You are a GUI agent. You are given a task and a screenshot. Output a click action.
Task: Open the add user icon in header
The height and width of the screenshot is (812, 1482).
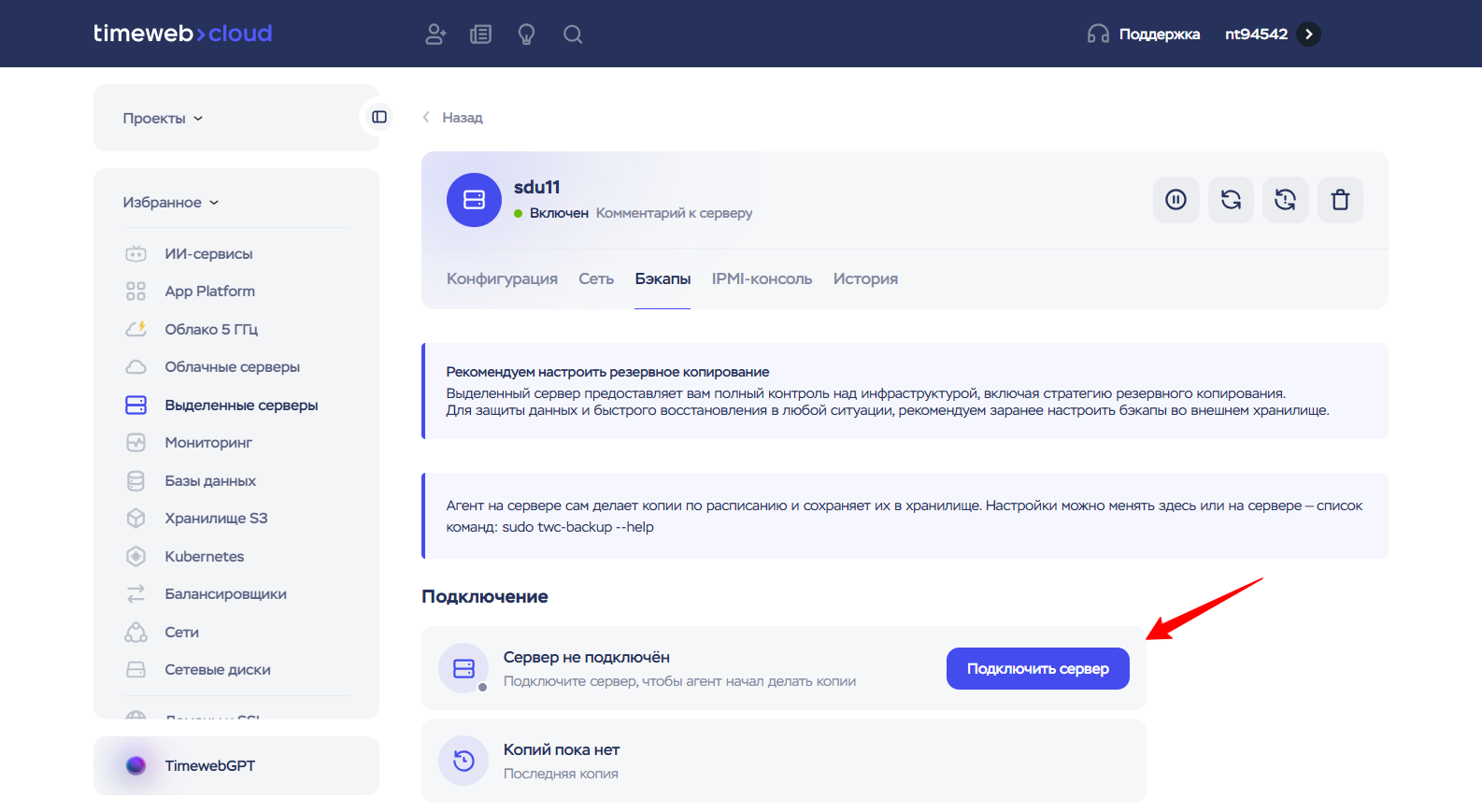(x=435, y=35)
